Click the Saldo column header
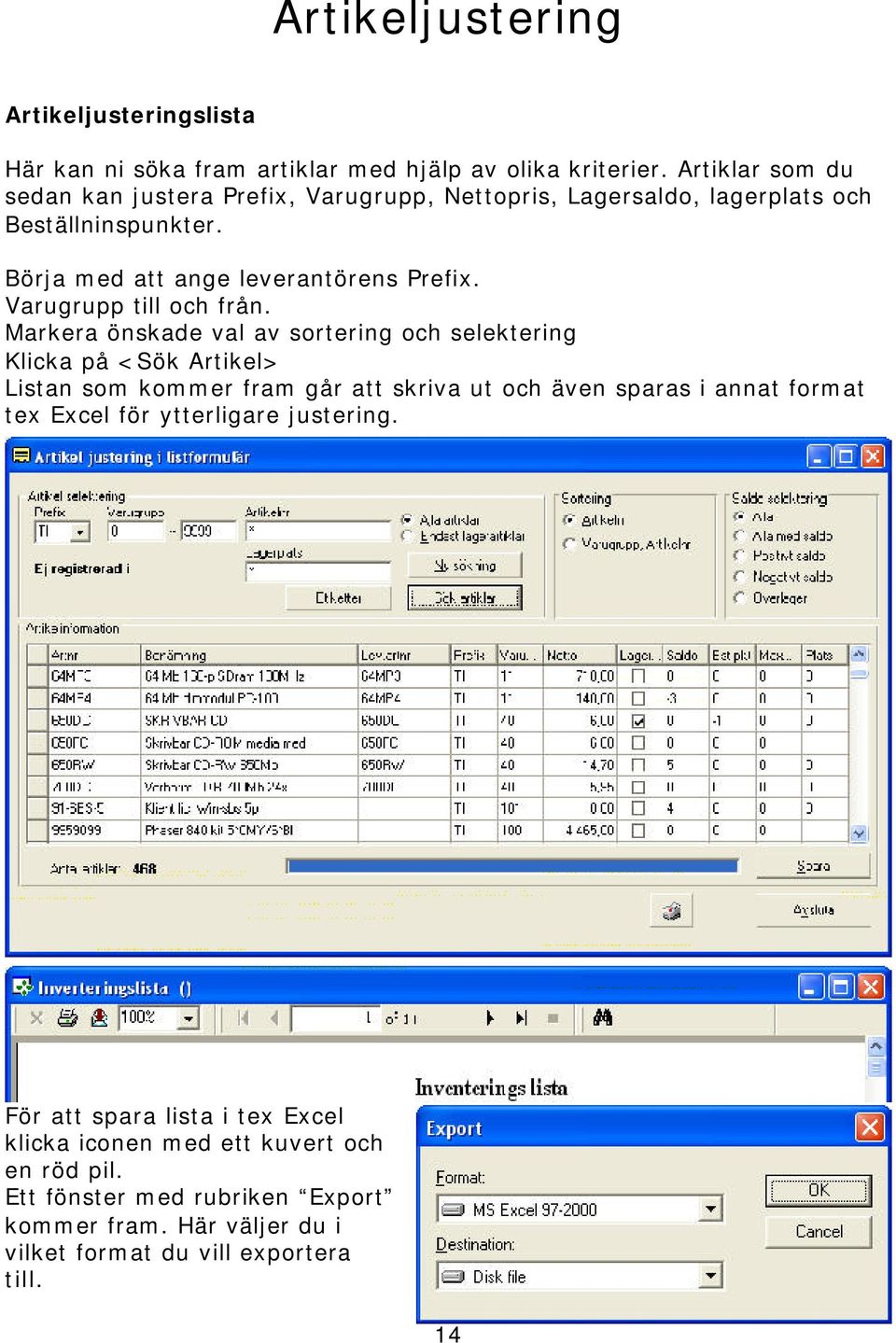Screen dimensions: 896x1343 coord(685,655)
